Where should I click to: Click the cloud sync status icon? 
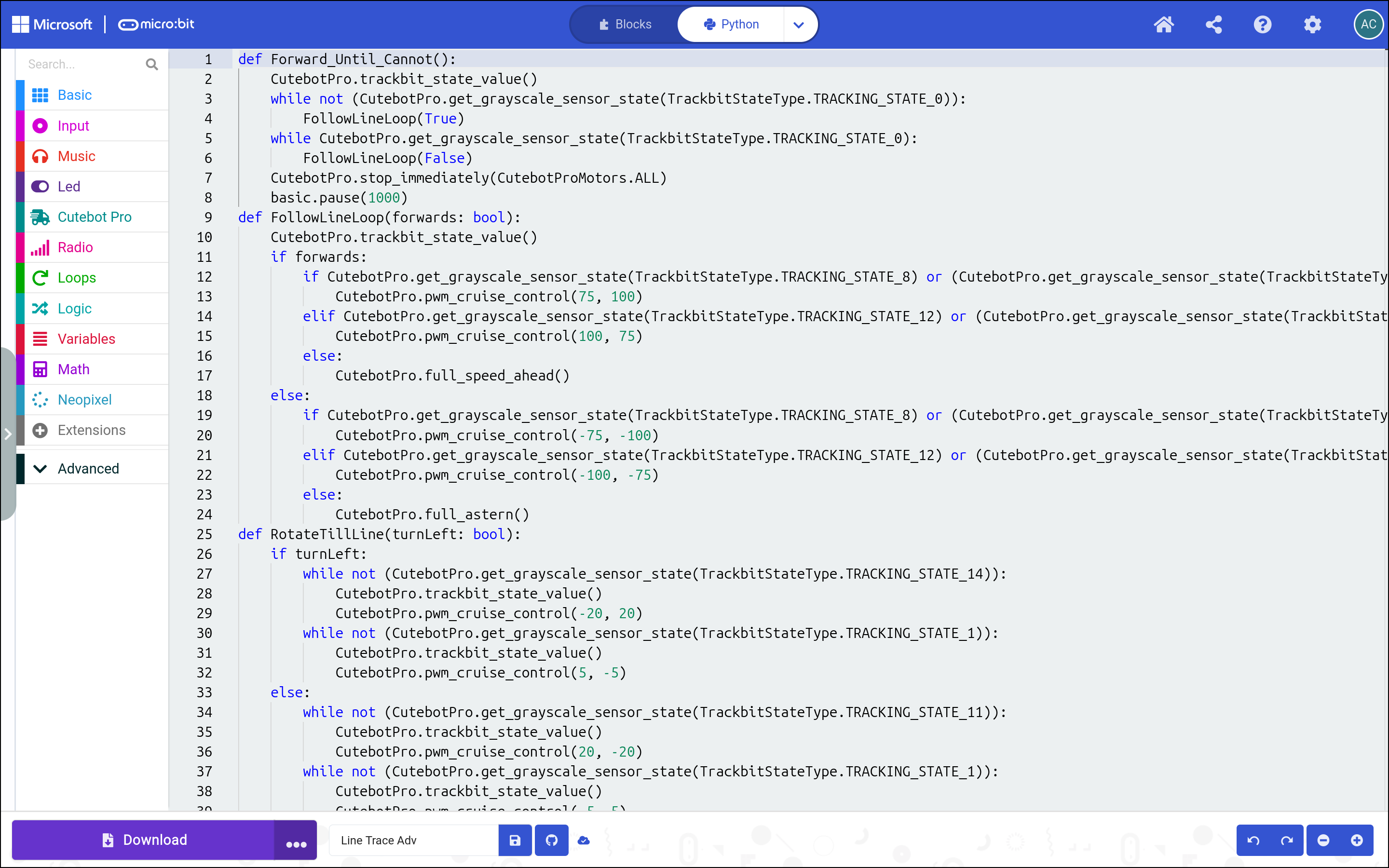584,841
